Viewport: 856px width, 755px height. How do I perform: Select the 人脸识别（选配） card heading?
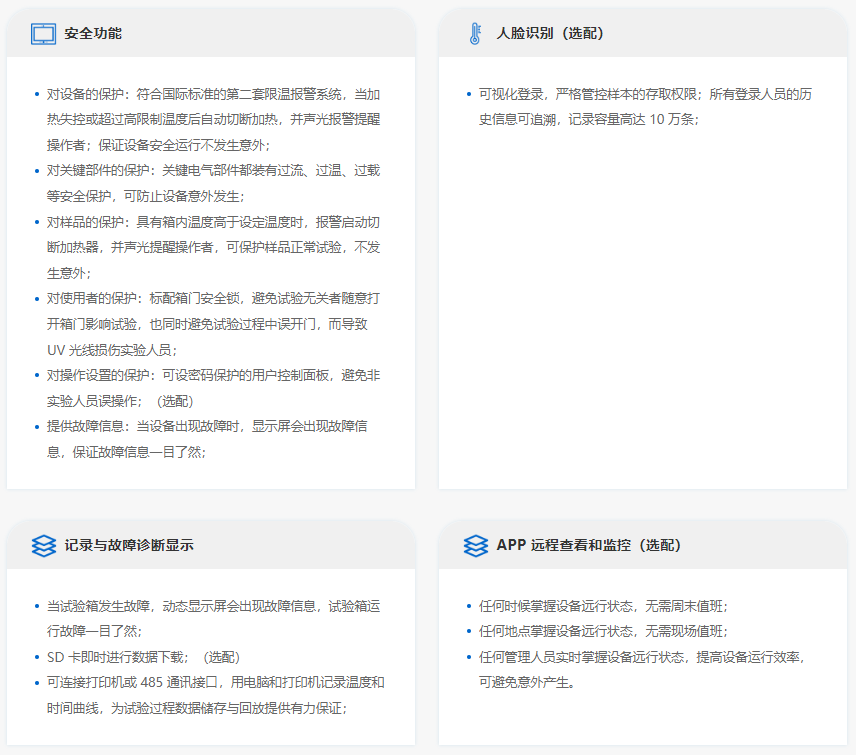click(550, 33)
